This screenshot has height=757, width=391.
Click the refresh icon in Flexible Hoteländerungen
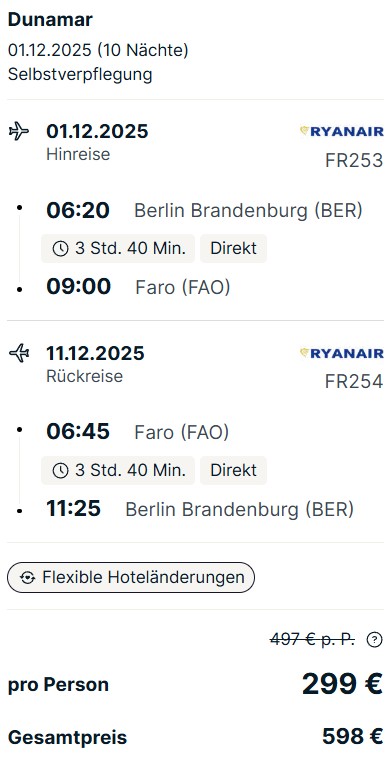click(x=28, y=577)
